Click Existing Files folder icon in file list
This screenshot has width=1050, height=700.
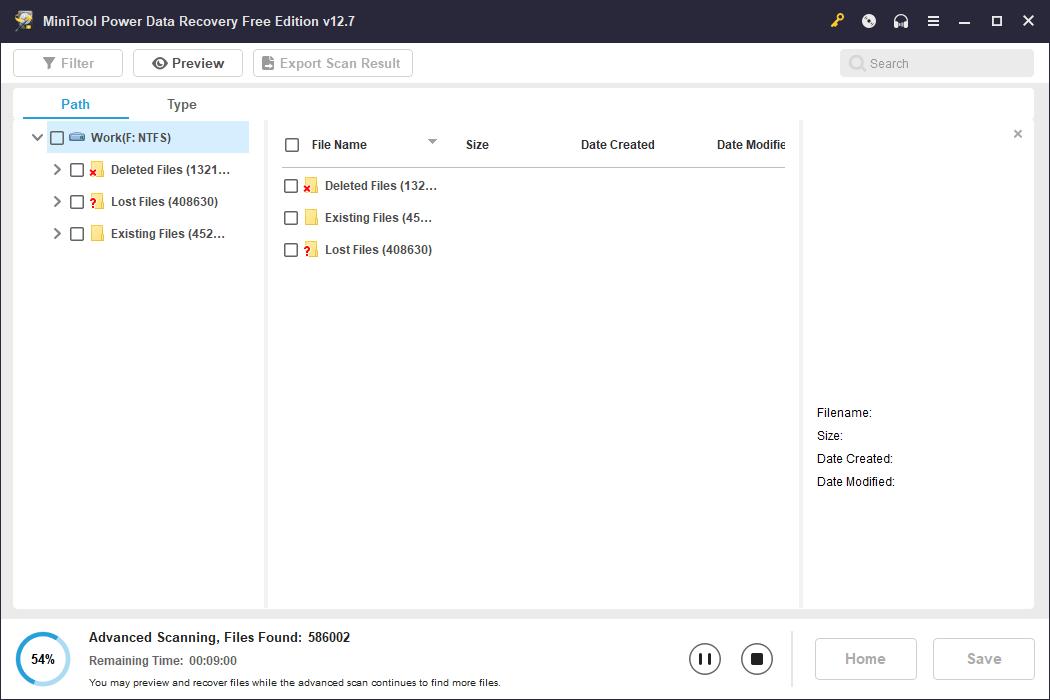click(311, 217)
